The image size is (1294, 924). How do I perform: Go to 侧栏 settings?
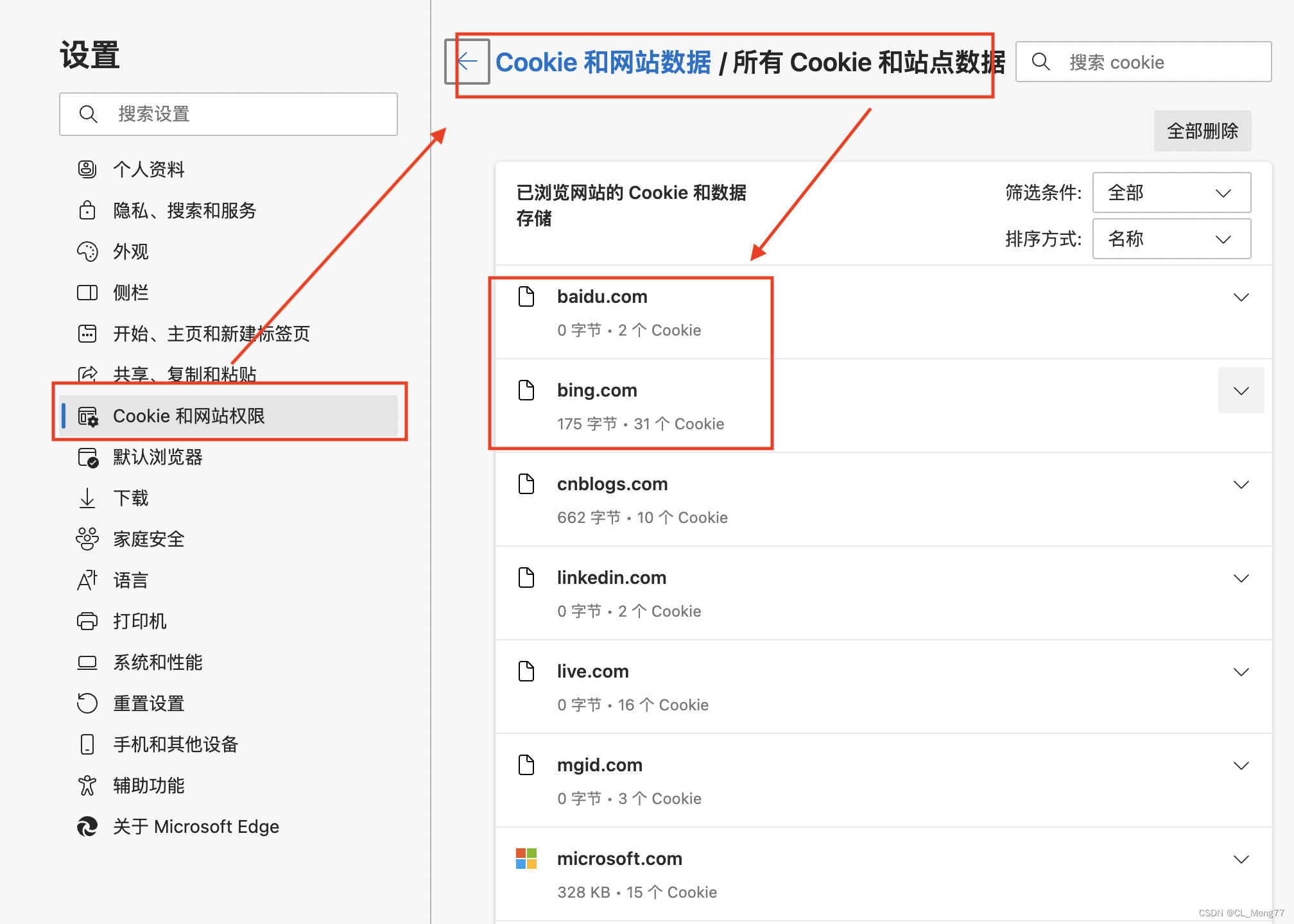pyautogui.click(x=229, y=293)
